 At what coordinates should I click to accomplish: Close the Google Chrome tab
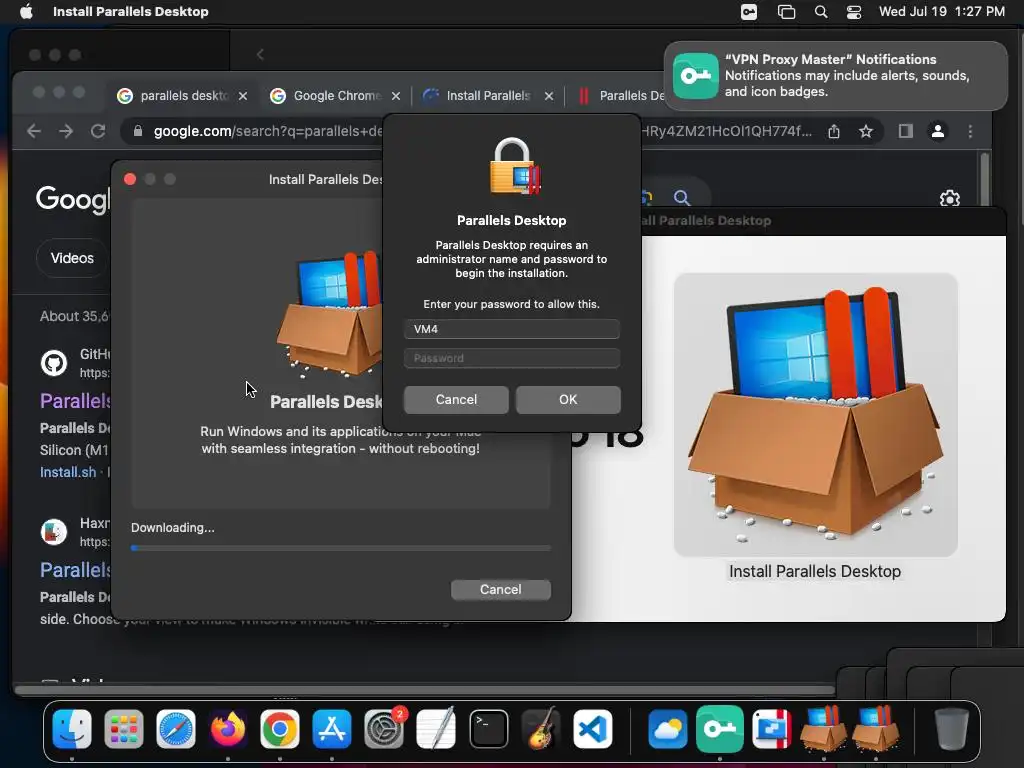click(396, 96)
